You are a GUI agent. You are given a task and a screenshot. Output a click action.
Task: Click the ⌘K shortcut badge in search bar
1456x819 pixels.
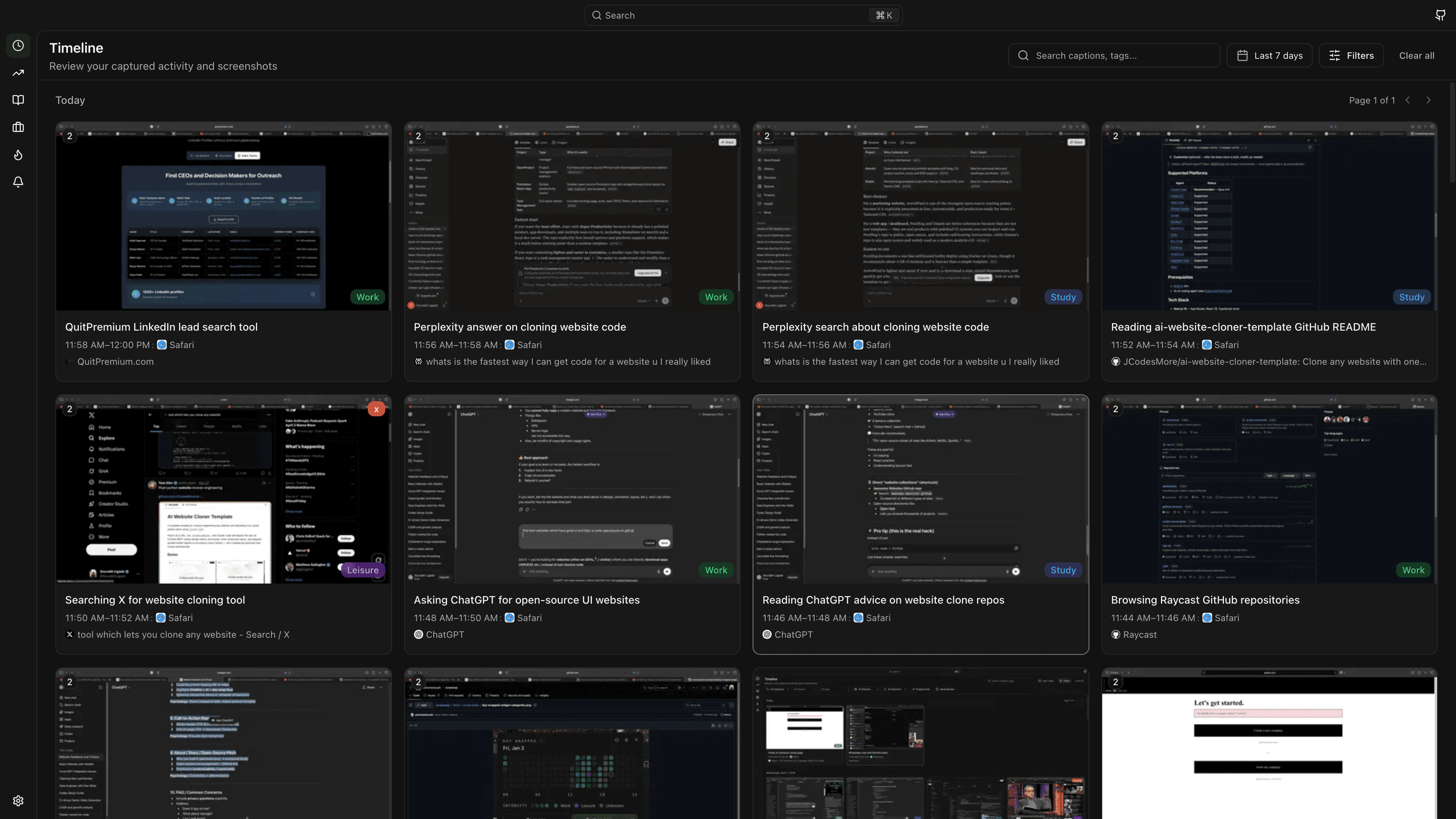click(x=884, y=15)
